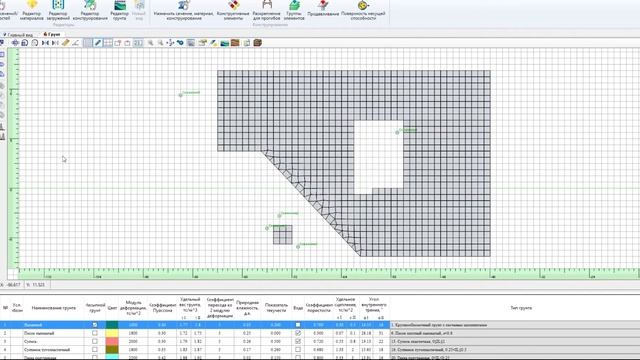Screen dimensions: 640x360
Task: Open the Продавливание tool
Action: click(323, 9)
